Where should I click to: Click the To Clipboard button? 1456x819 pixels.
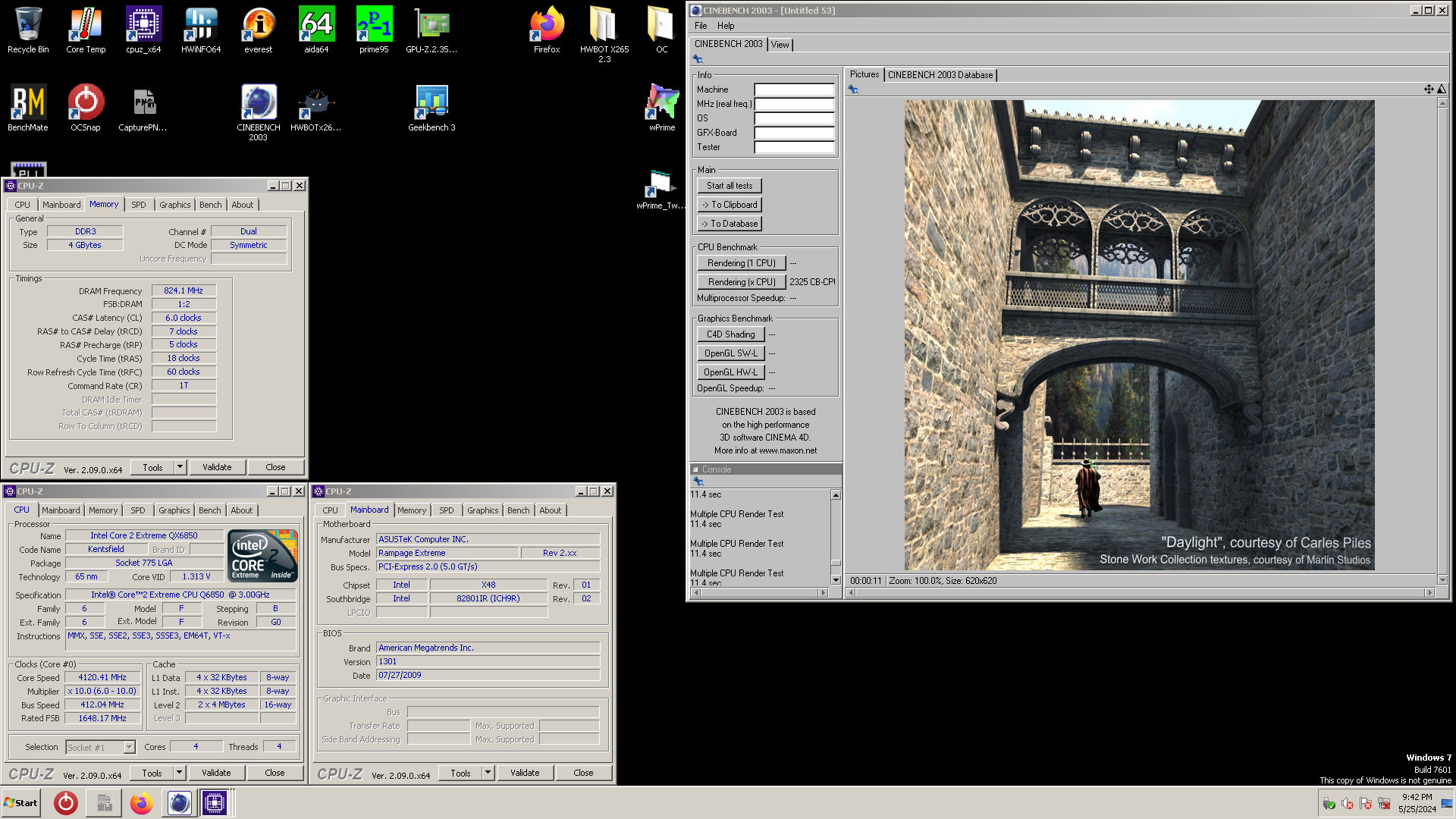[730, 205]
